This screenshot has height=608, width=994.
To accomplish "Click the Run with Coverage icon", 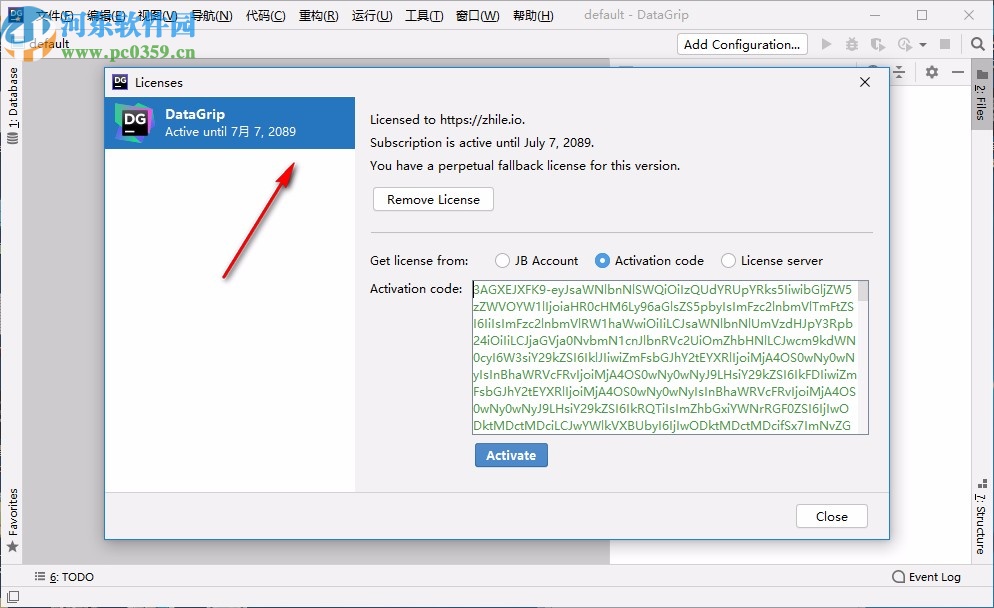I will pos(878,44).
